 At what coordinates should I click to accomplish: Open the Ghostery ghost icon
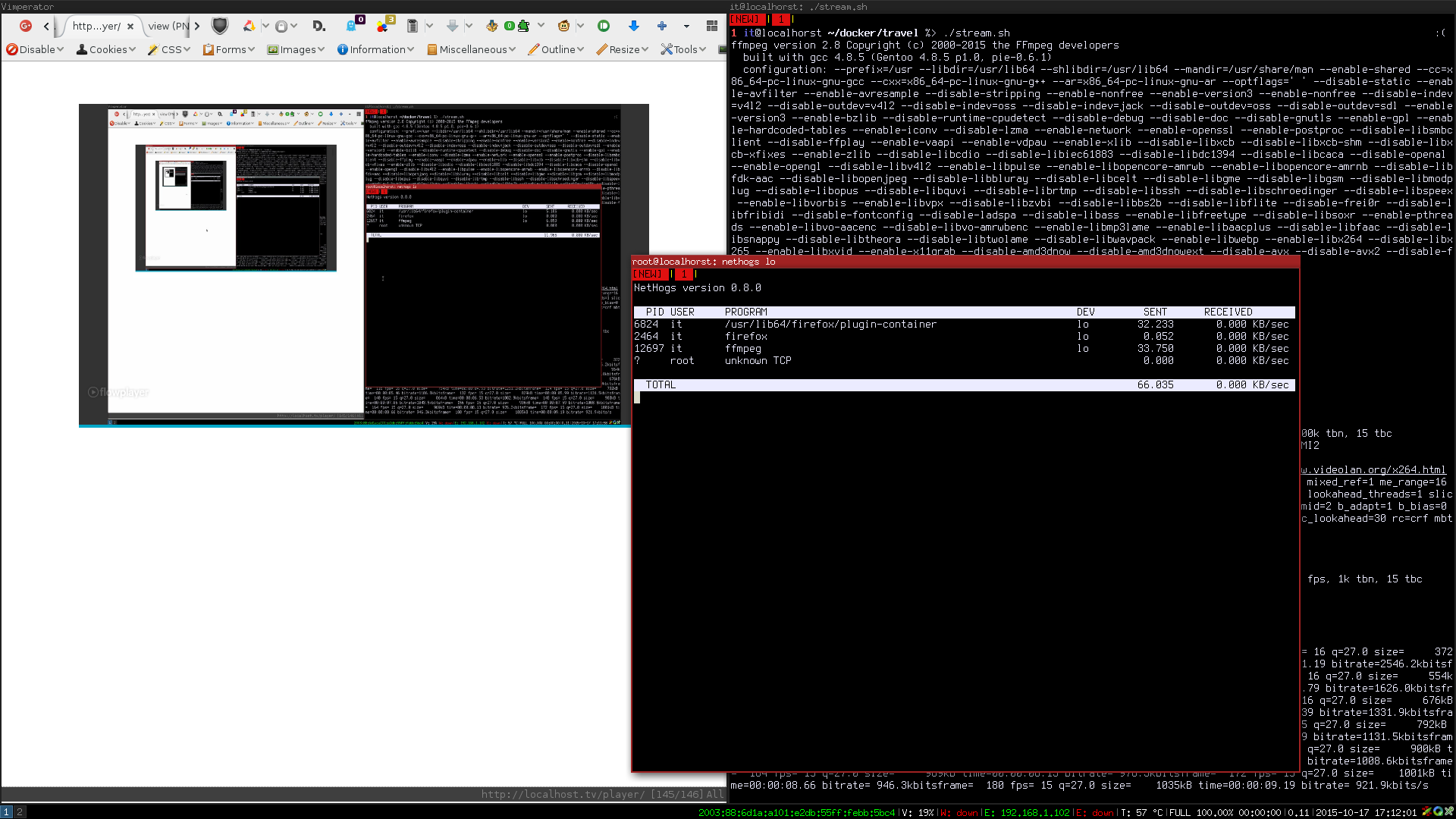(x=352, y=25)
